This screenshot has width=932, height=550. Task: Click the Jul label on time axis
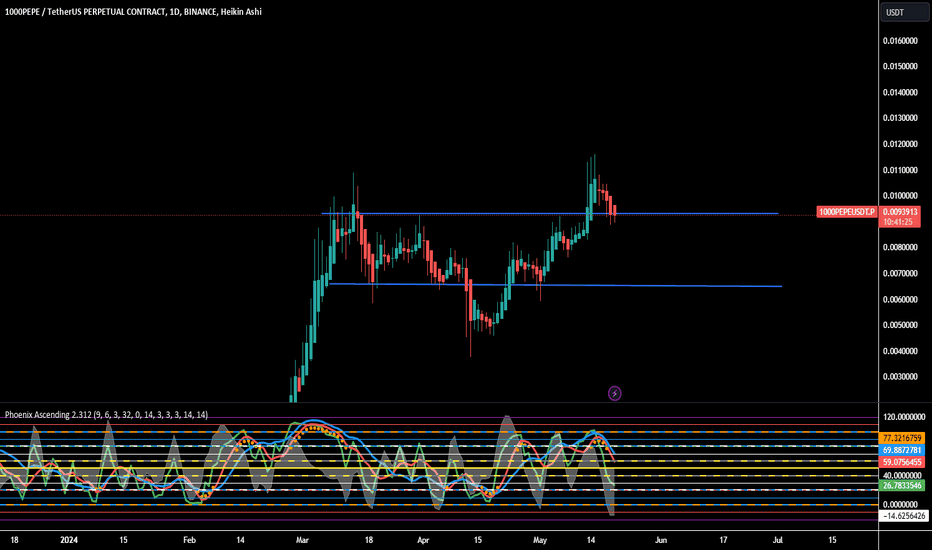(x=777, y=540)
